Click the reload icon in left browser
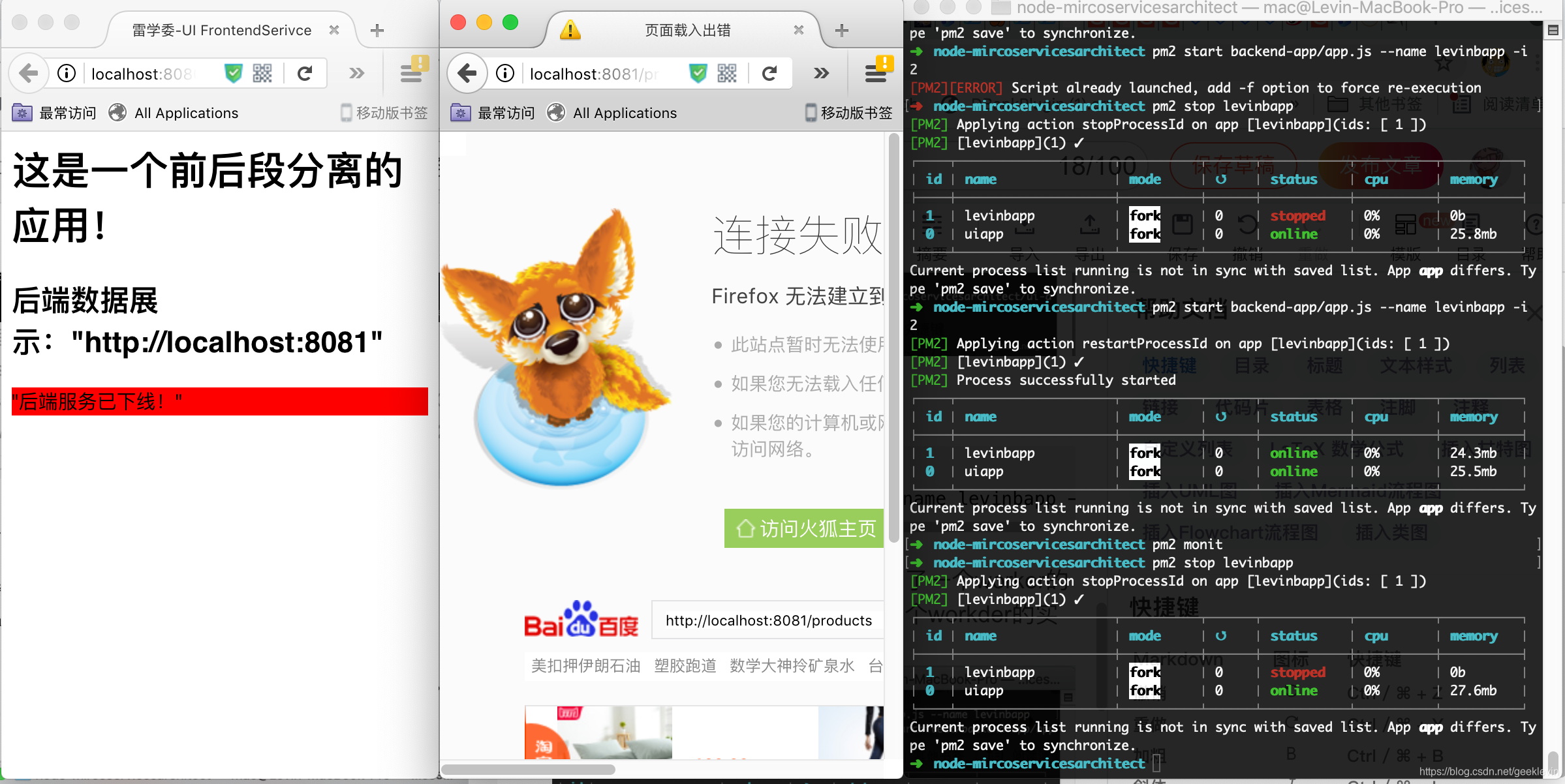 (305, 73)
